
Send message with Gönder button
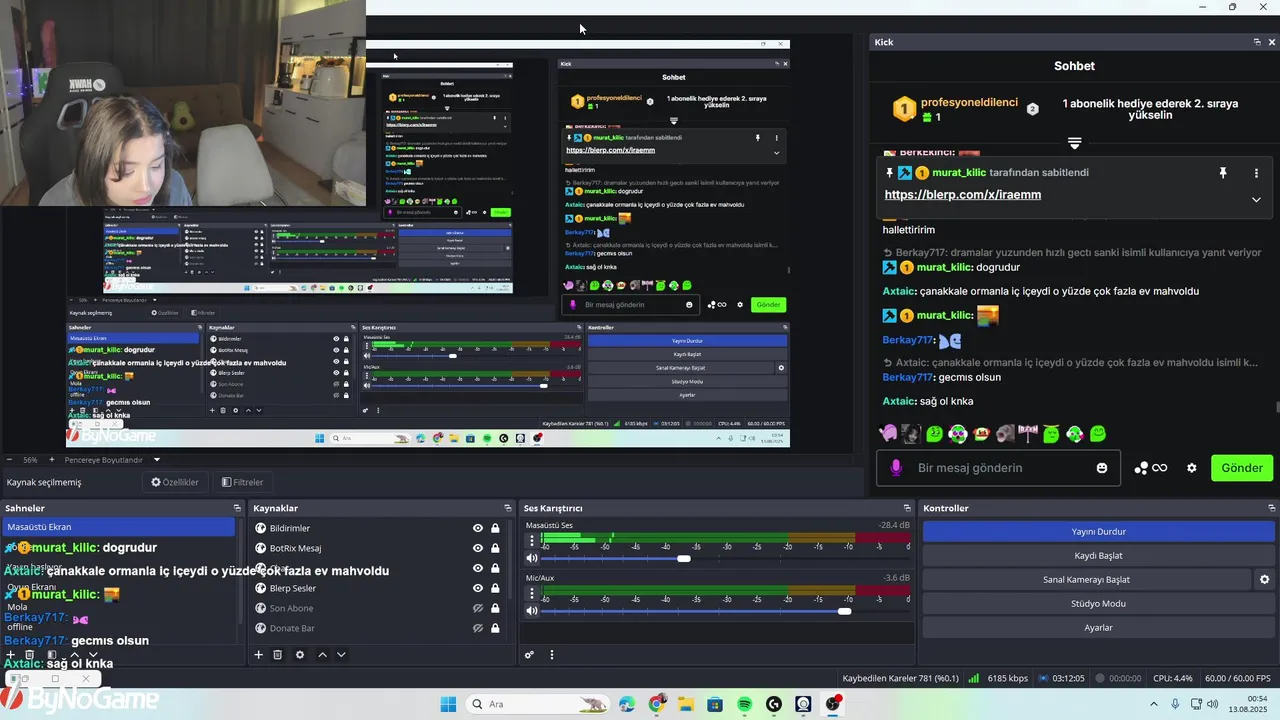(x=1242, y=468)
